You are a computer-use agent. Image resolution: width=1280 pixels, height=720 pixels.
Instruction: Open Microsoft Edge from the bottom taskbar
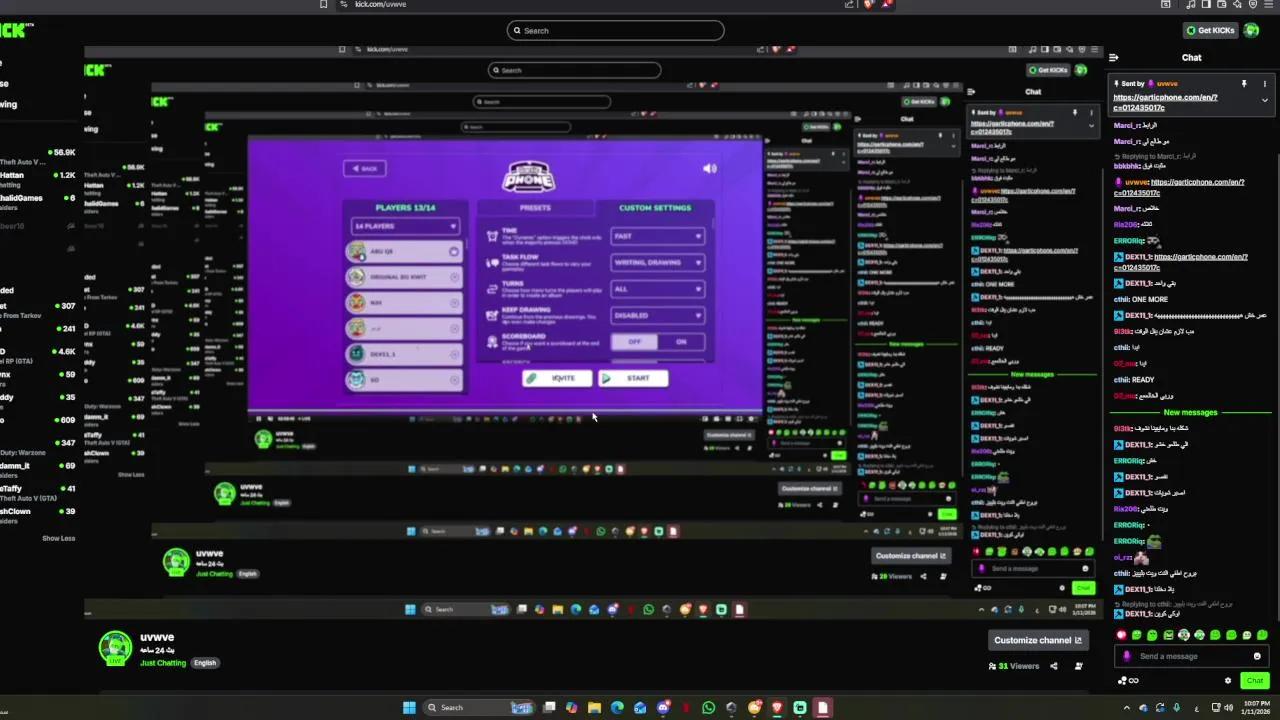(x=617, y=707)
